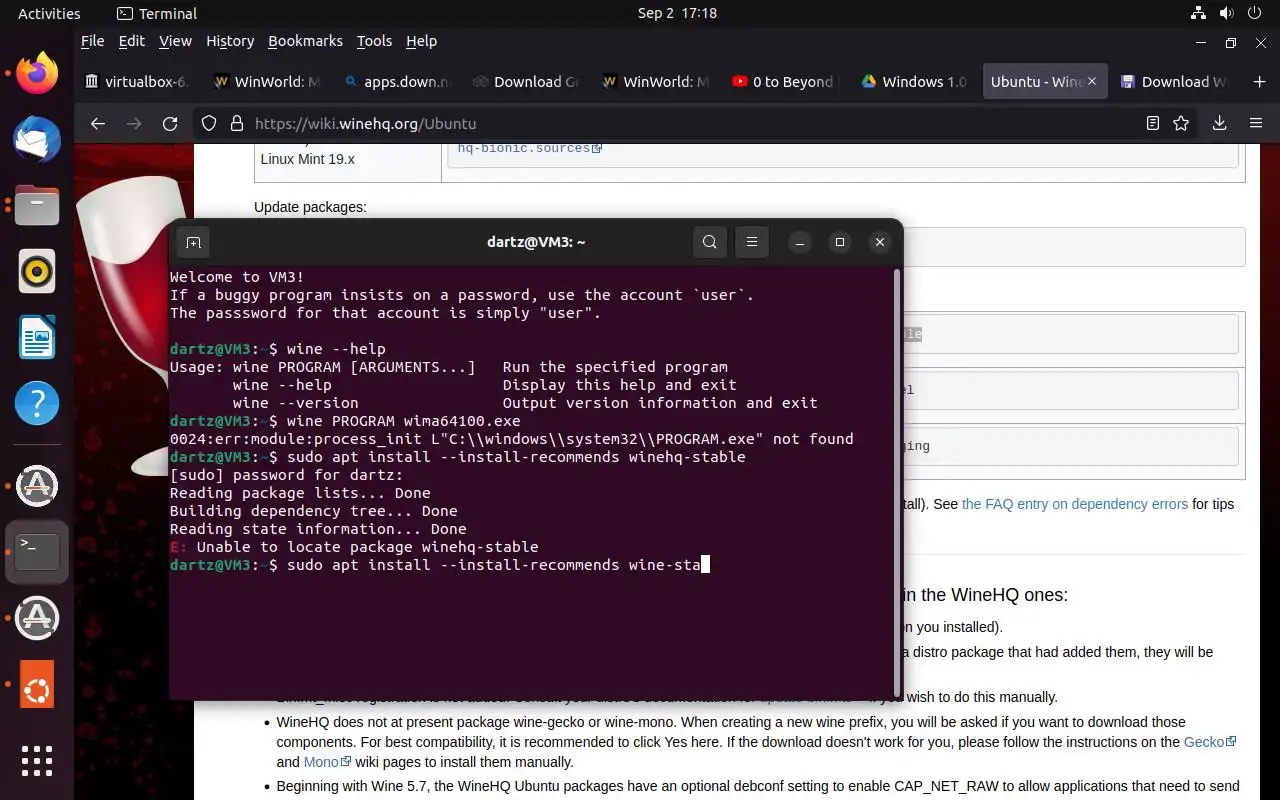Open the Mono wiki link
This screenshot has width=1280, height=800.
coord(327,762)
